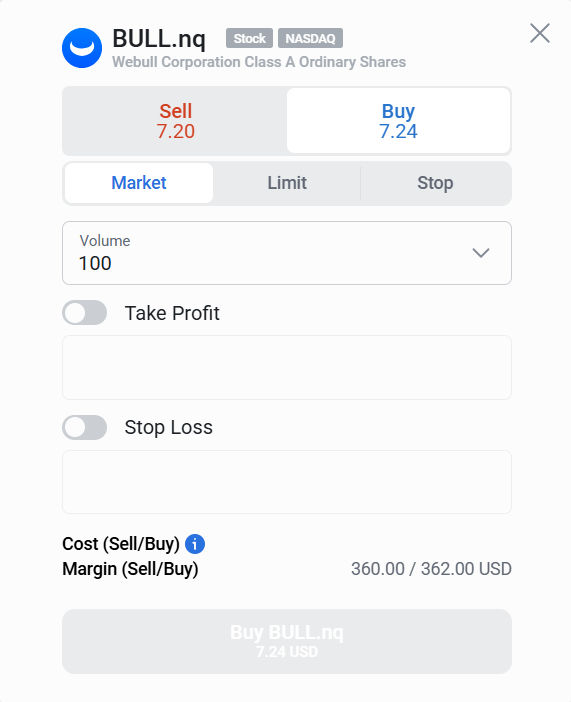
Task: Click the Buy BULL.nq submit button
Action: (x=287, y=641)
